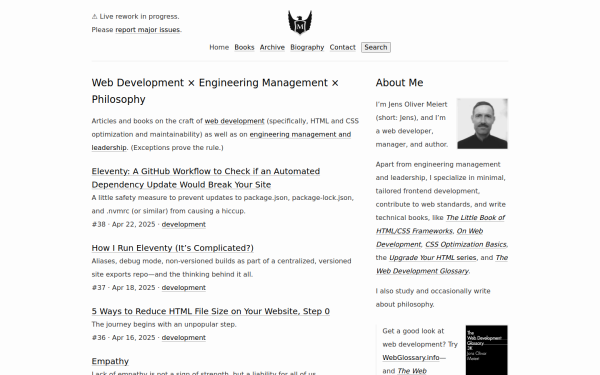Screen dimensions: 600x375
Task: Click the '#37 · Apr 18, 2025' text
Action: [123, 288]
